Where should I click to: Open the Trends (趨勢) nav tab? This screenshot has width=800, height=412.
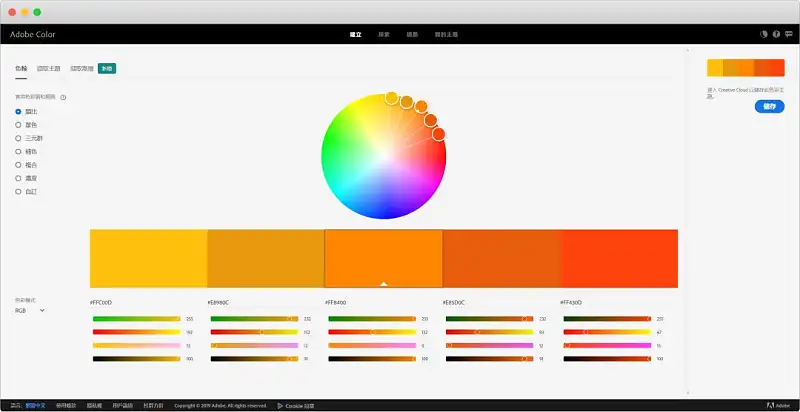coord(412,34)
